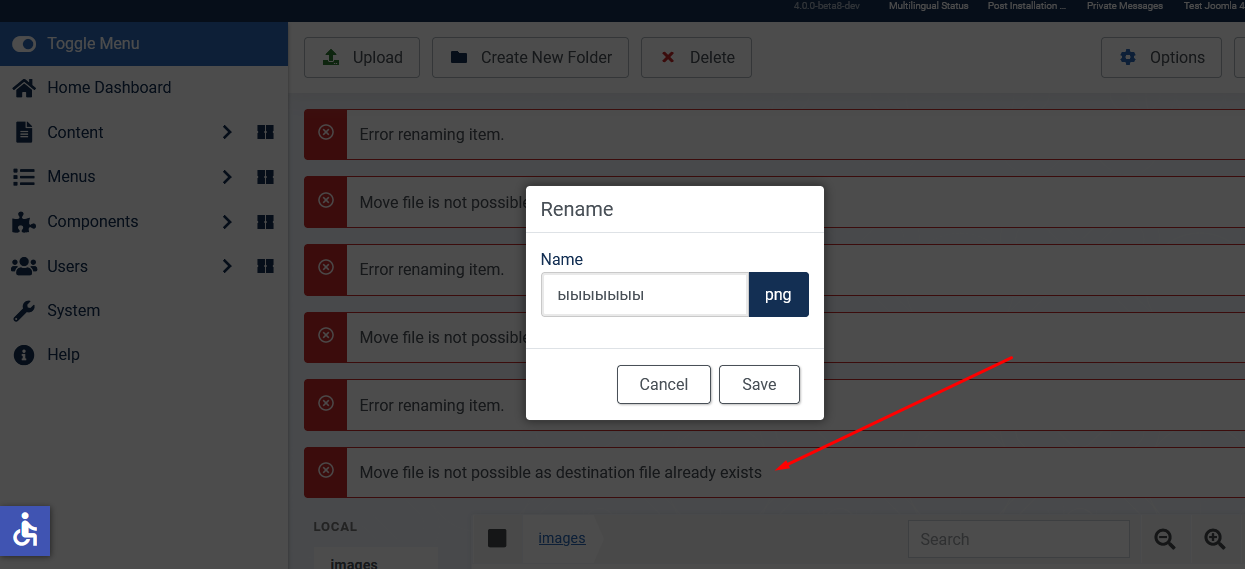Click the System wrench icon
Image resolution: width=1245 pixels, height=569 pixels.
click(x=24, y=310)
